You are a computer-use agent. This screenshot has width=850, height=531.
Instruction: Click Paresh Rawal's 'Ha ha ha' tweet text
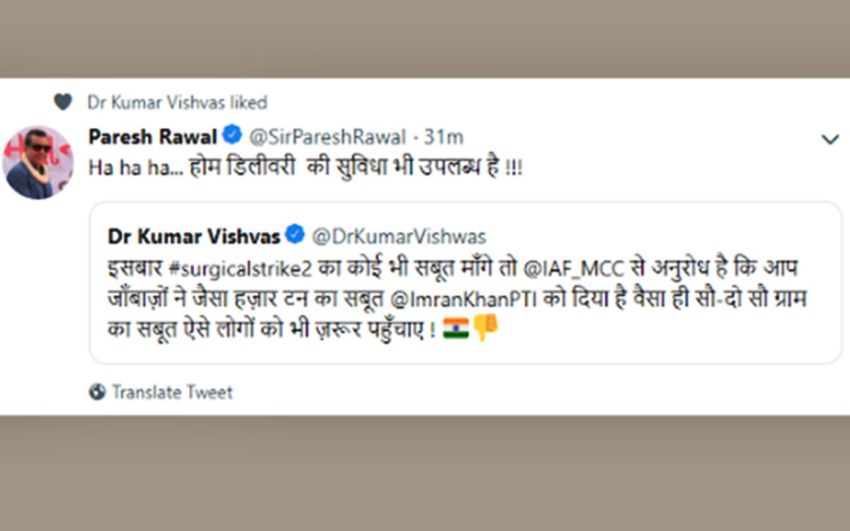[305, 166]
